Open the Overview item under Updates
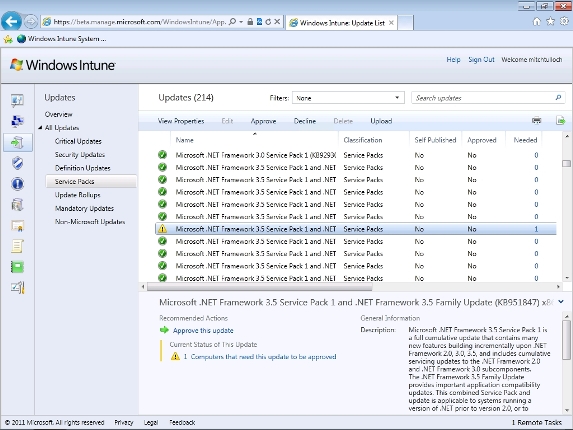The width and height of the screenshot is (573, 430). (58, 114)
